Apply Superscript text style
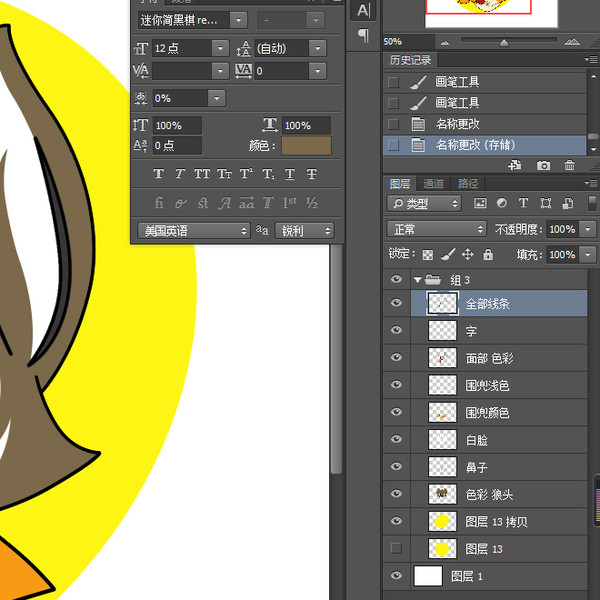The image size is (600, 600). [x=246, y=174]
